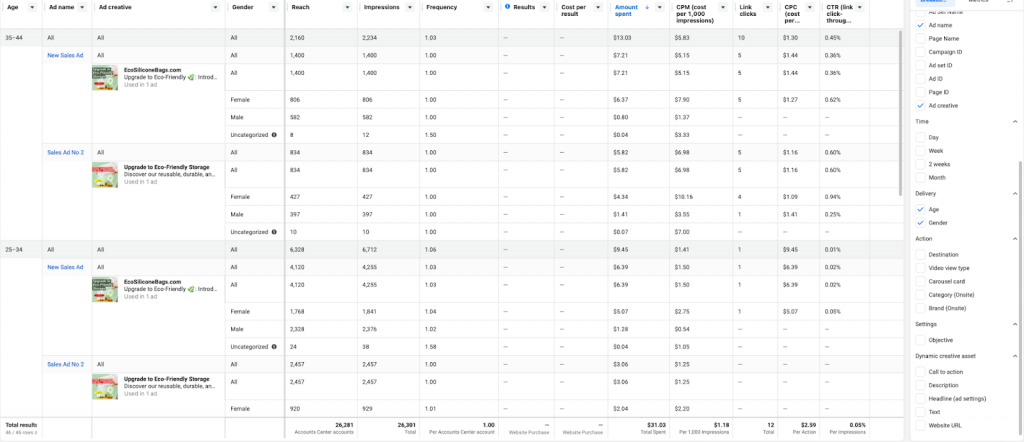Click the $31.03 Total Spent cell
The height and width of the screenshot is (442, 1024).
tap(637, 428)
